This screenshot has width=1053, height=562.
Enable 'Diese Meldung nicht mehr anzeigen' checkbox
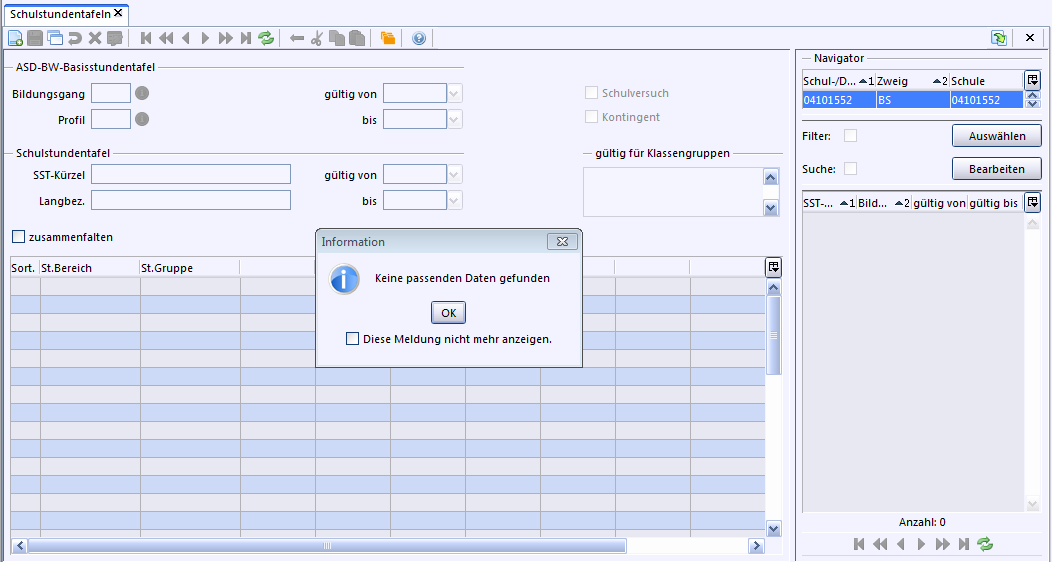pos(352,339)
